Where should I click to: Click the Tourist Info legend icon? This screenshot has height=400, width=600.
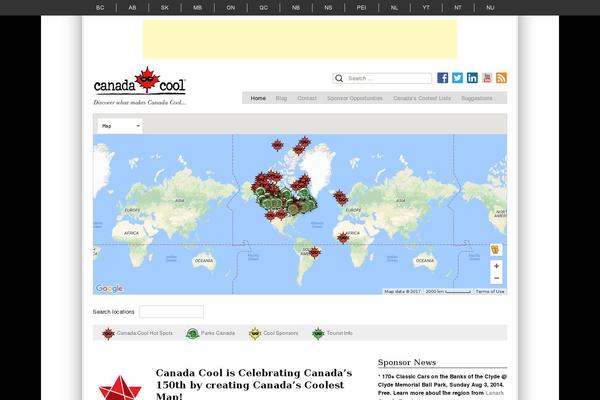tap(318, 333)
